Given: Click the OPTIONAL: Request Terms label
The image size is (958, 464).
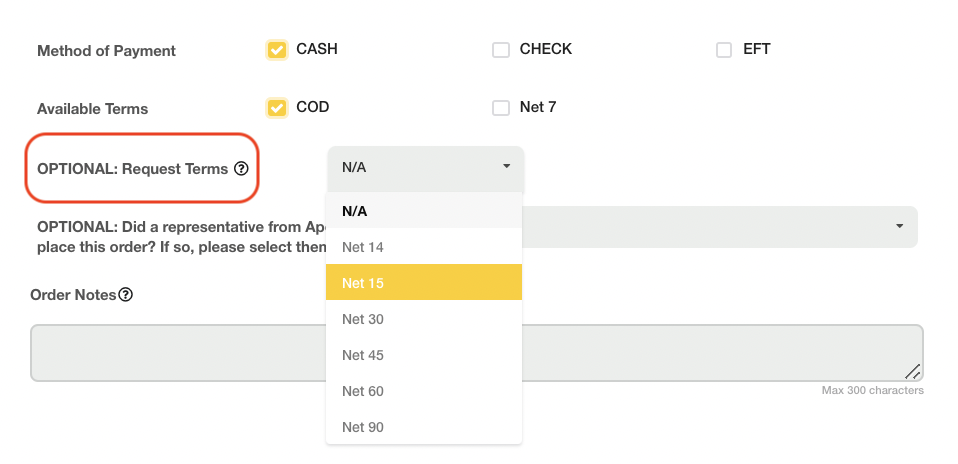Looking at the screenshot, I should point(132,169).
